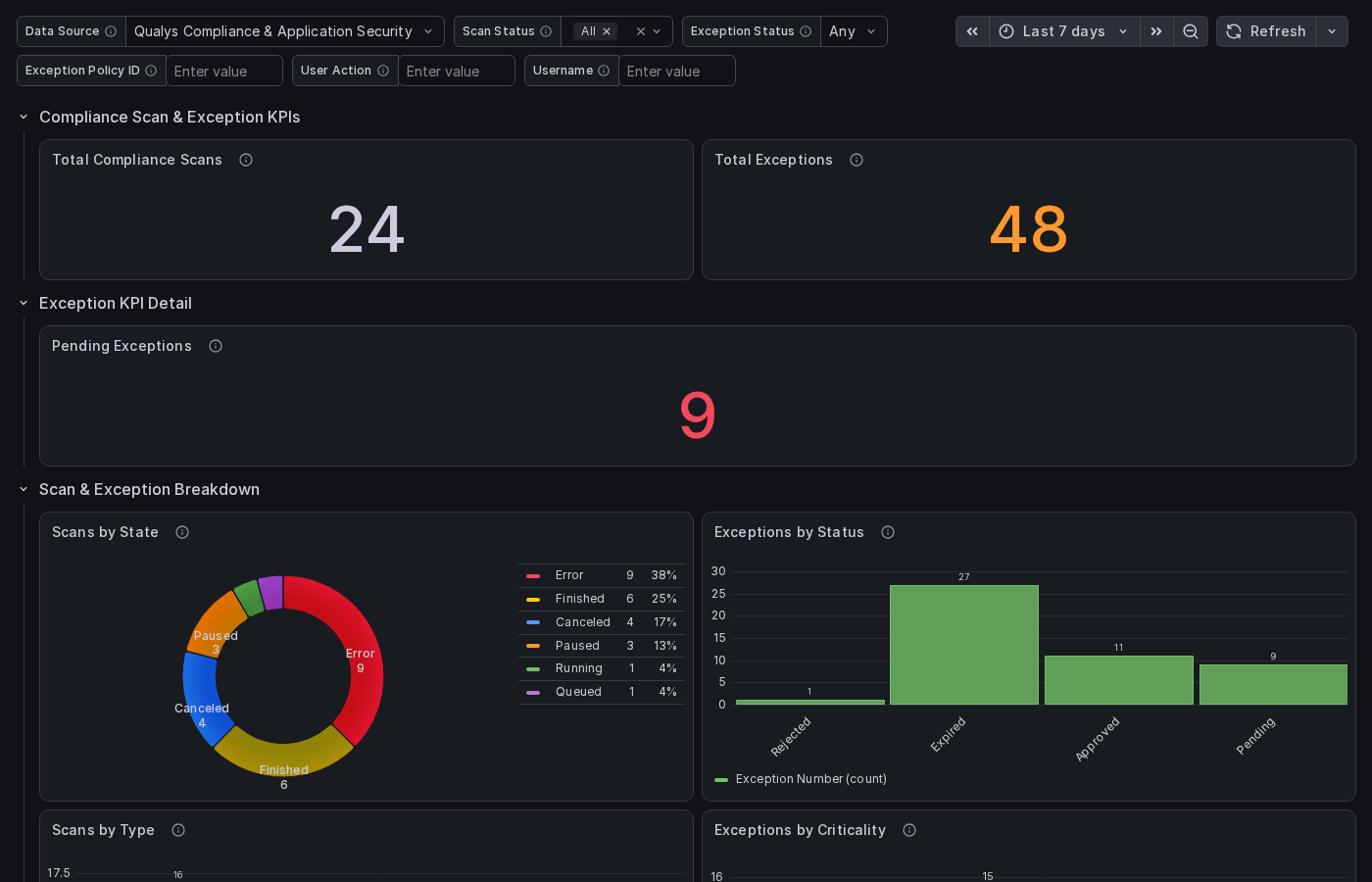Collapse Compliance Scan & Exception KPIs row
This screenshot has width=1372, height=882.
coord(24,117)
